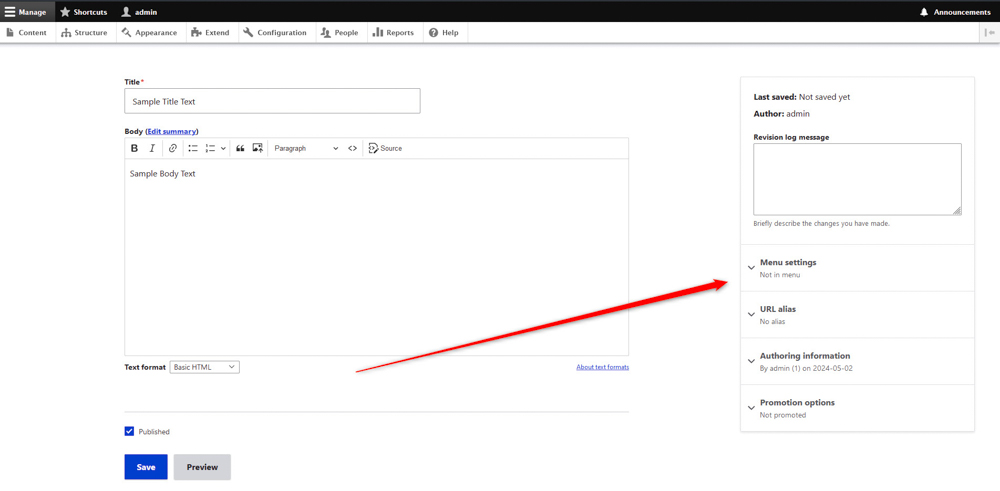The width and height of the screenshot is (1000, 491).
Task: Toggle italic in the Body editor
Action: [x=152, y=148]
